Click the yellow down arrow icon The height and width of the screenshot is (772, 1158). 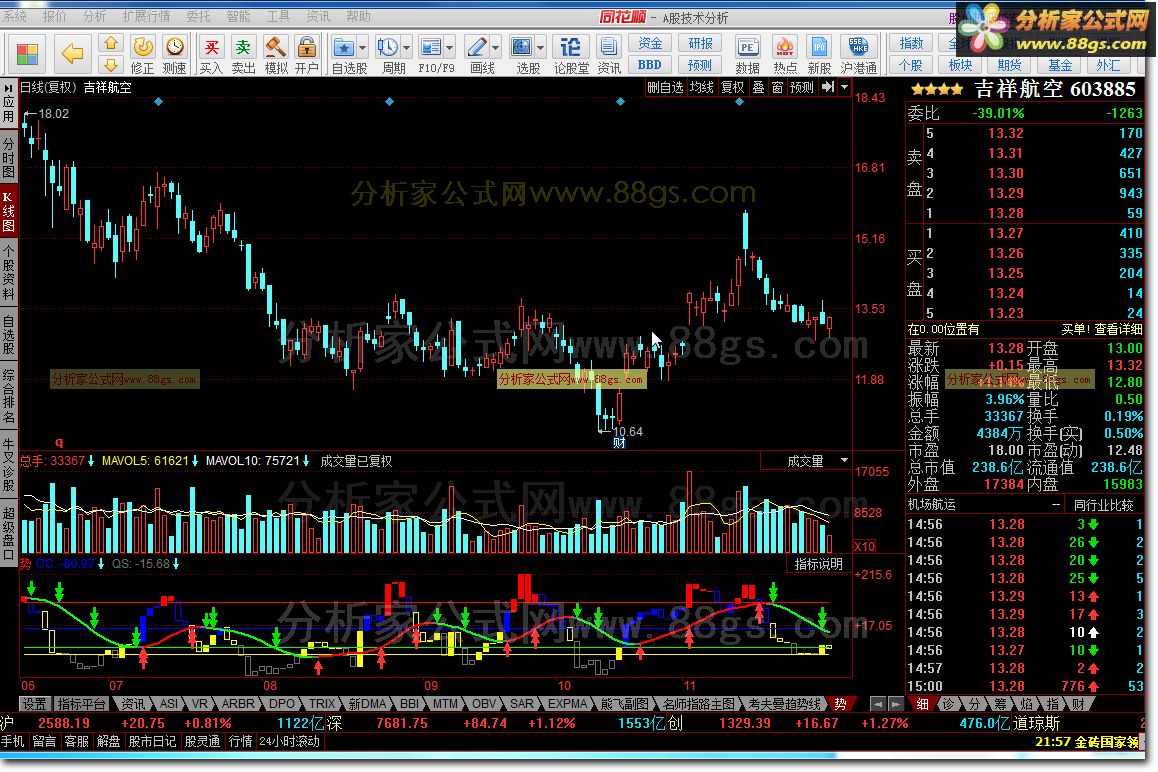pyautogui.click(x=111, y=64)
